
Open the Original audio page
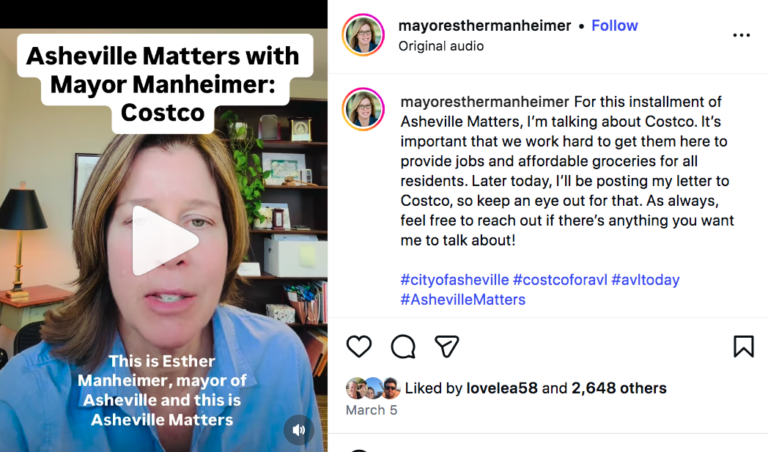click(x=441, y=46)
